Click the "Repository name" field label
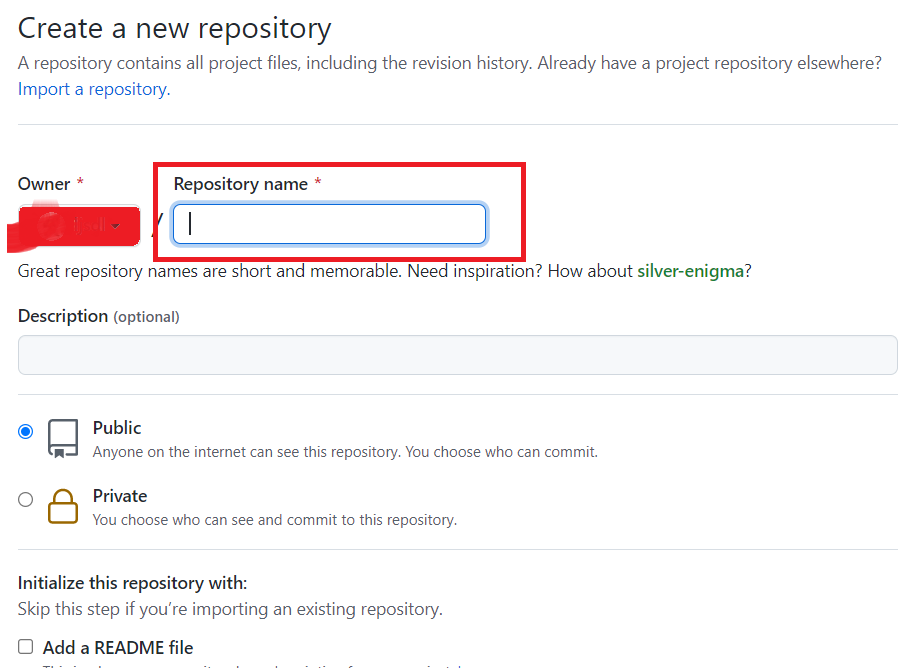Viewport: 919px width, 668px height. [x=240, y=184]
